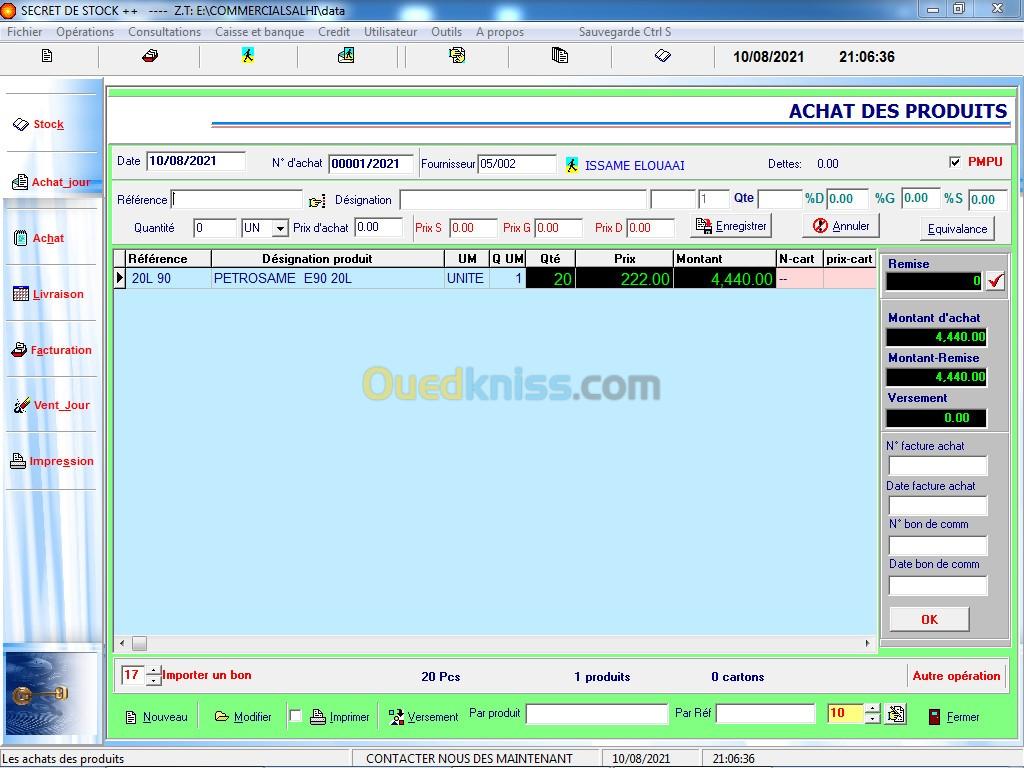1024x768 pixels.
Task: Click the running man supplier icon
Action: pyautogui.click(x=572, y=164)
